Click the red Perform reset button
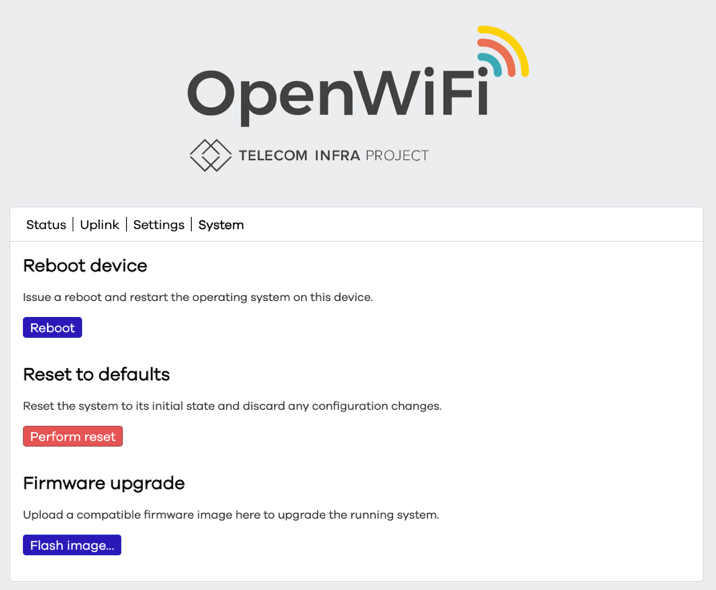The height and width of the screenshot is (590, 716). [73, 437]
